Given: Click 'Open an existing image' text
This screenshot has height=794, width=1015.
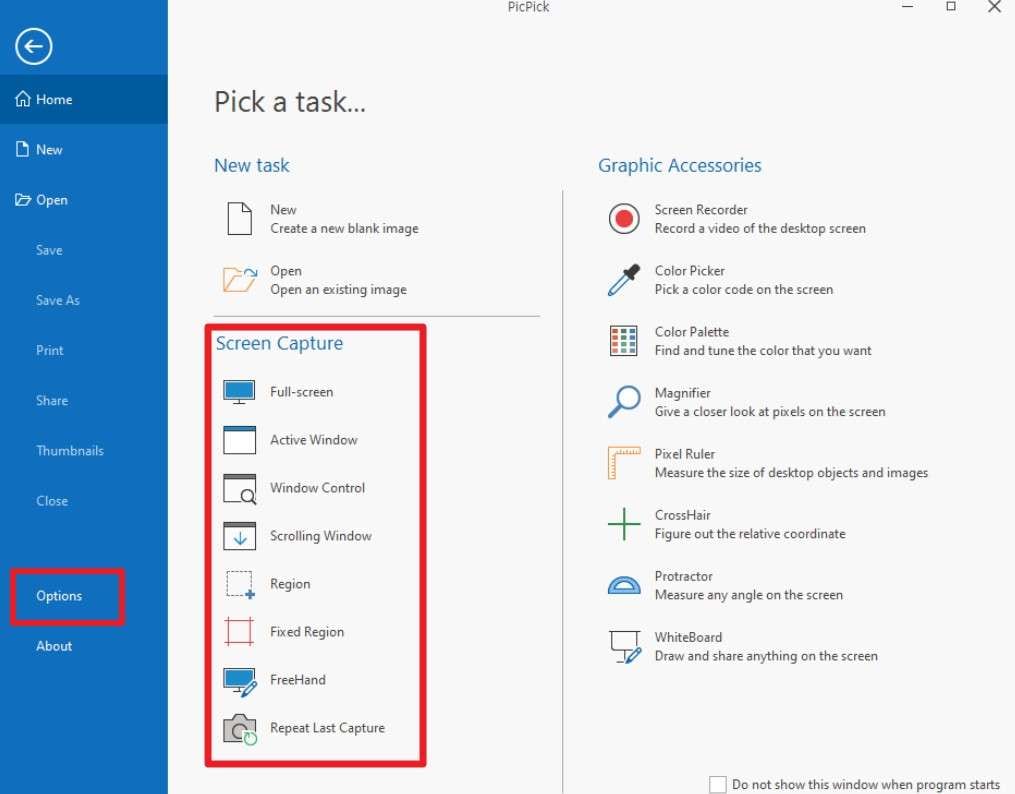Looking at the screenshot, I should pos(339,289).
